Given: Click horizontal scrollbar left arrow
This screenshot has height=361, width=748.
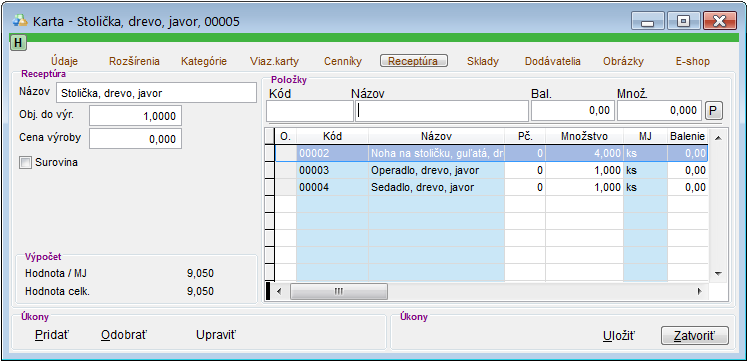Looking at the screenshot, I should pos(280,291).
